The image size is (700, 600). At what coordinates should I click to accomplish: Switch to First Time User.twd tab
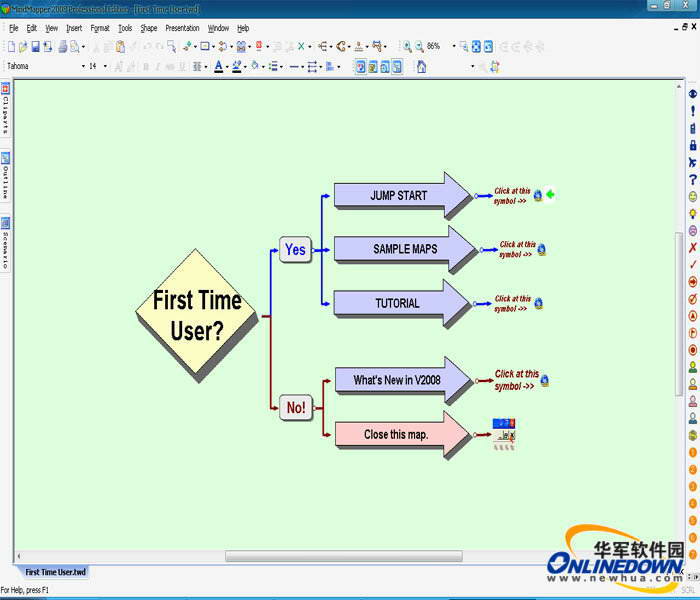56,571
